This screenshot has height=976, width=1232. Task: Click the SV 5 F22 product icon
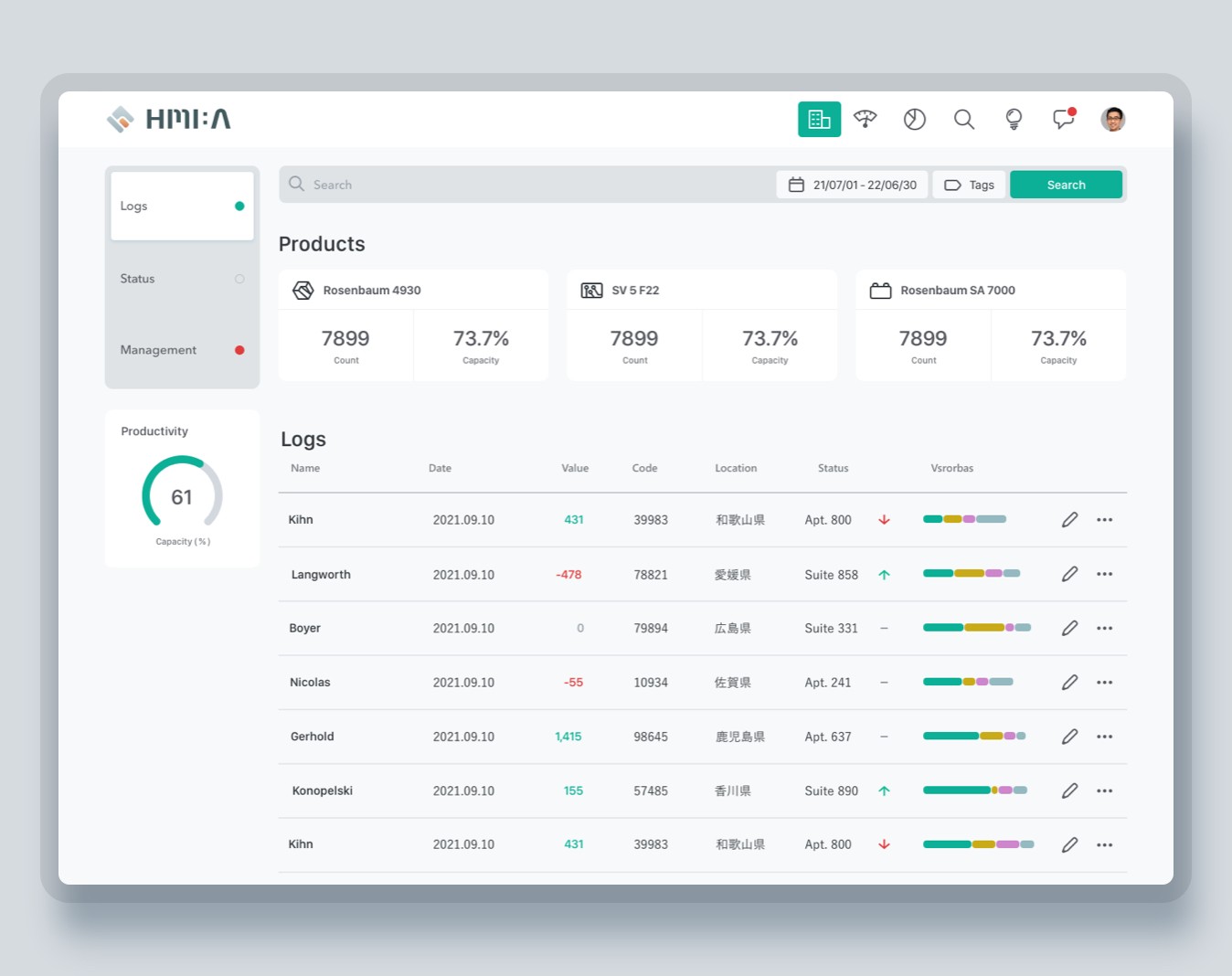point(591,291)
